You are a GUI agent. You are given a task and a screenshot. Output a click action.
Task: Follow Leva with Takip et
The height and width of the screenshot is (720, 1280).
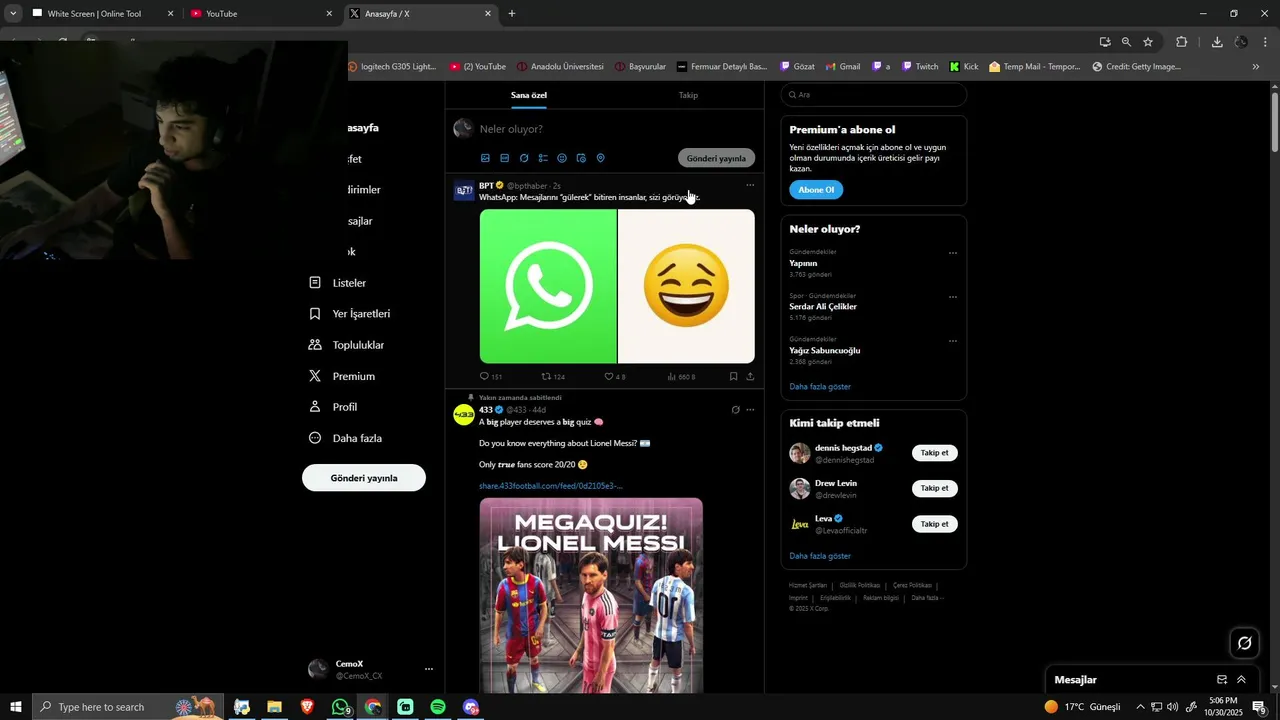point(935,524)
